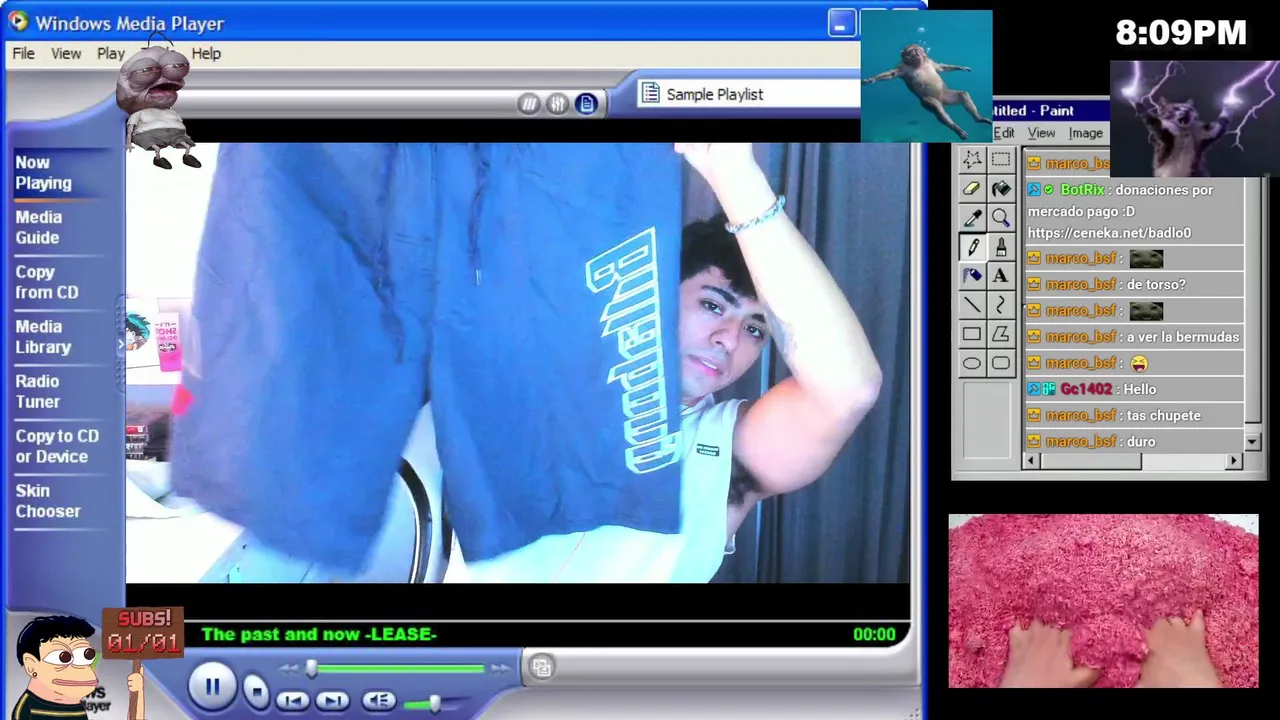Skip to previous track
Screen dimensions: 1280x720
(x=291, y=701)
